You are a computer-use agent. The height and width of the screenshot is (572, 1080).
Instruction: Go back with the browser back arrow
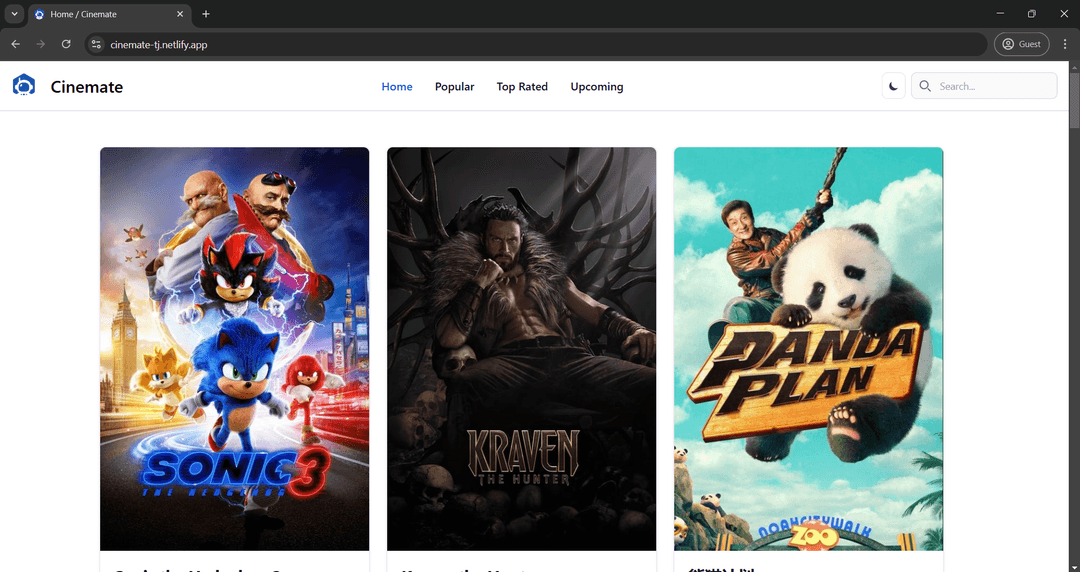(15, 44)
